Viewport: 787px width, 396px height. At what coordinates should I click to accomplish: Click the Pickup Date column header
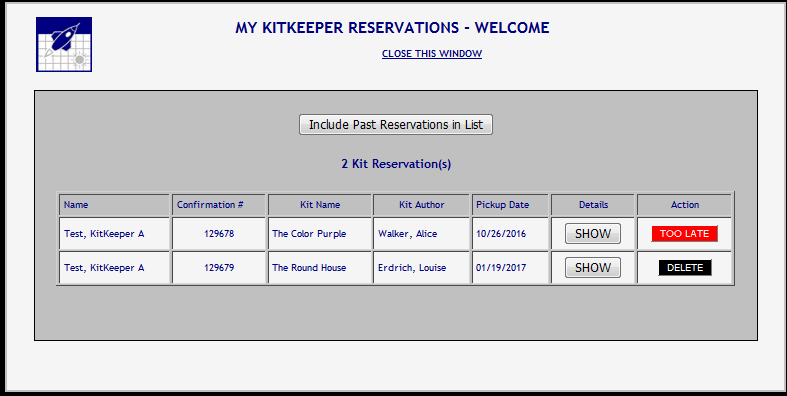point(510,205)
